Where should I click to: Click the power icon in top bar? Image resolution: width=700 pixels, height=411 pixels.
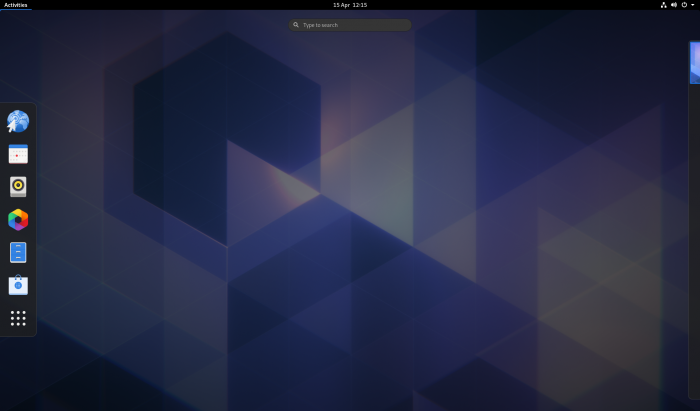tap(684, 5)
